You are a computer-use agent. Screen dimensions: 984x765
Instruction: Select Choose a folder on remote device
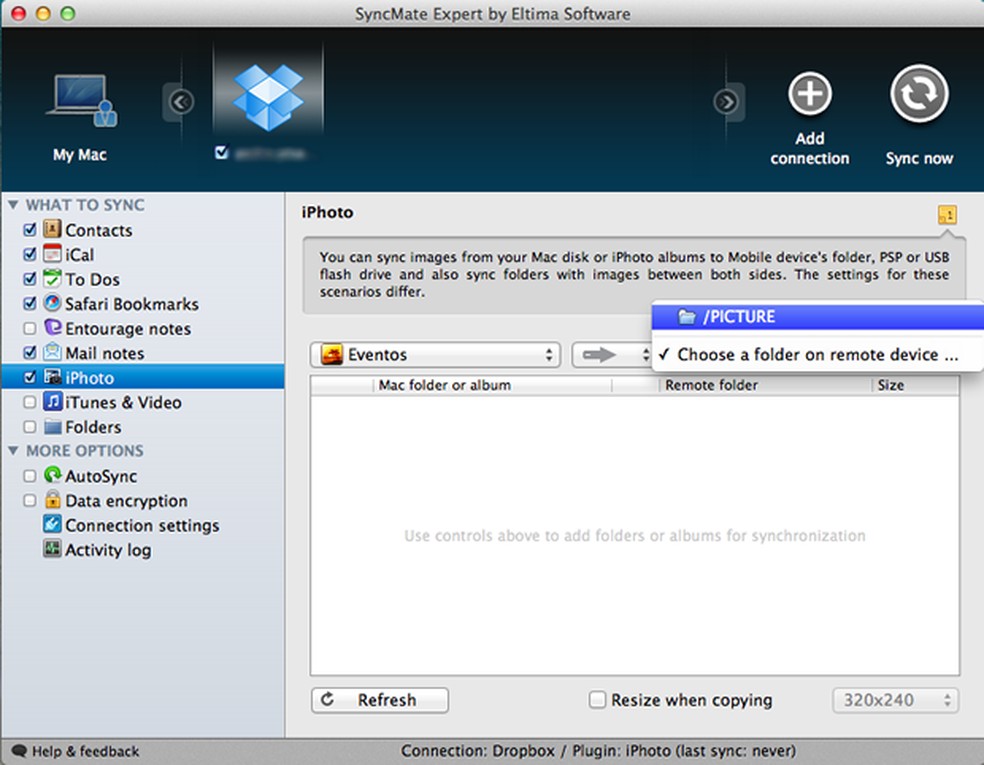coord(818,355)
